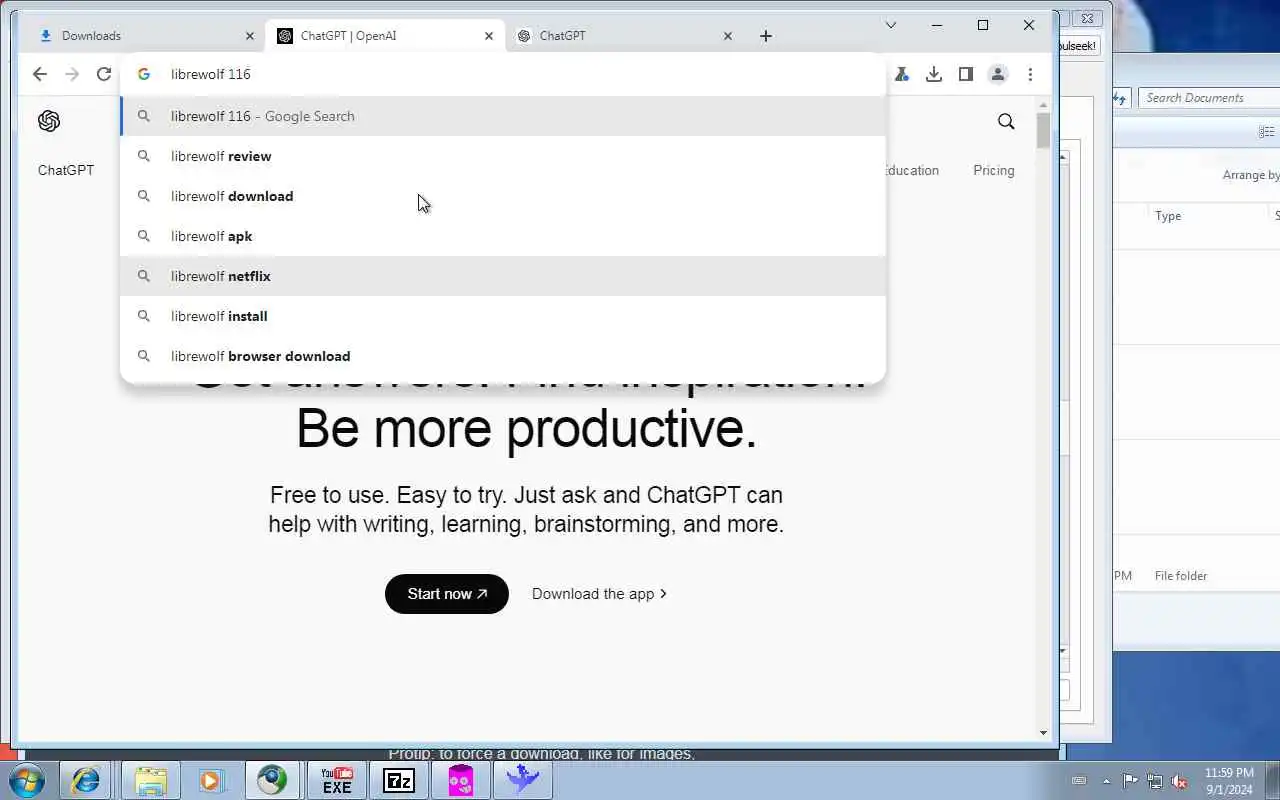Click the OpenAI logo on the page
The image size is (1280, 800).
49,121
